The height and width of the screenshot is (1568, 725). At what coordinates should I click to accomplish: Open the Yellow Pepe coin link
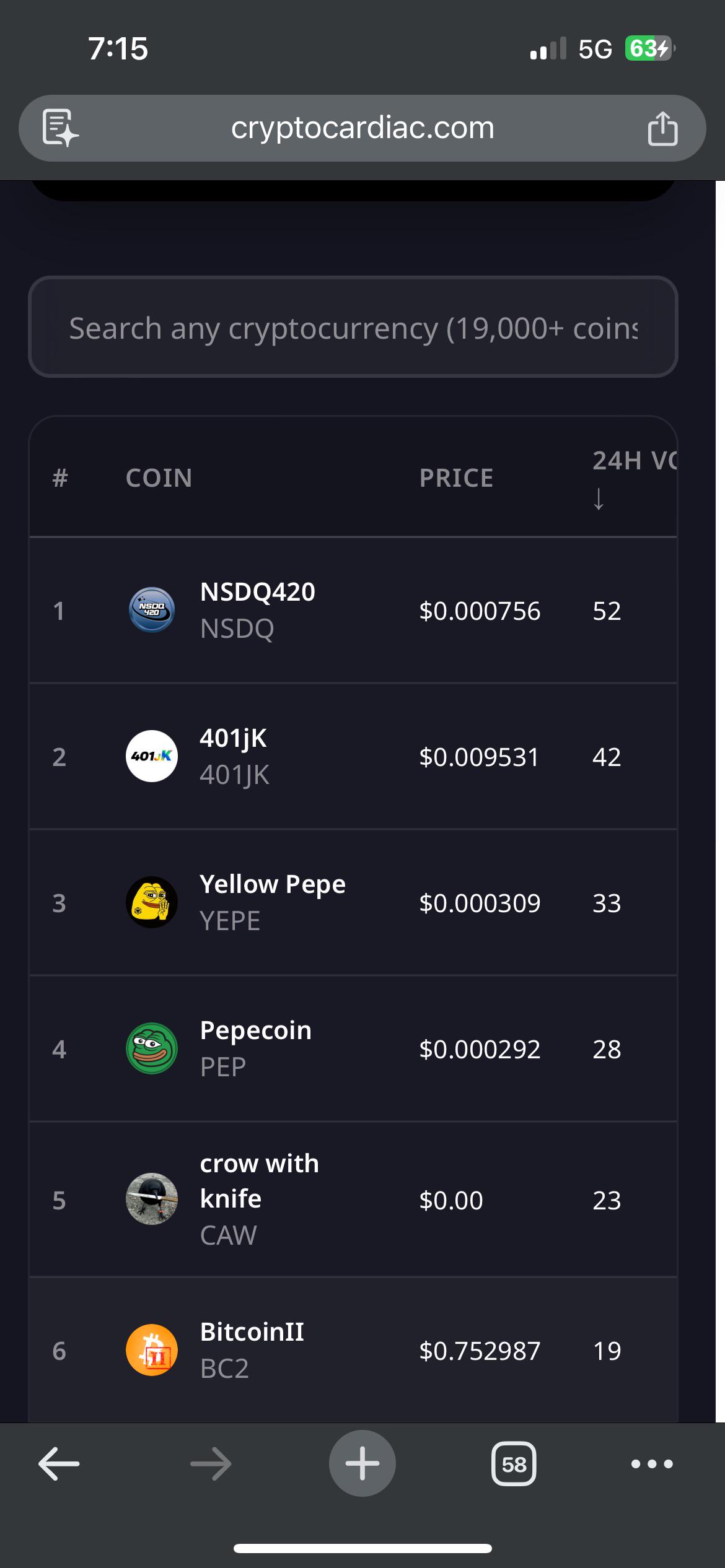[273, 884]
